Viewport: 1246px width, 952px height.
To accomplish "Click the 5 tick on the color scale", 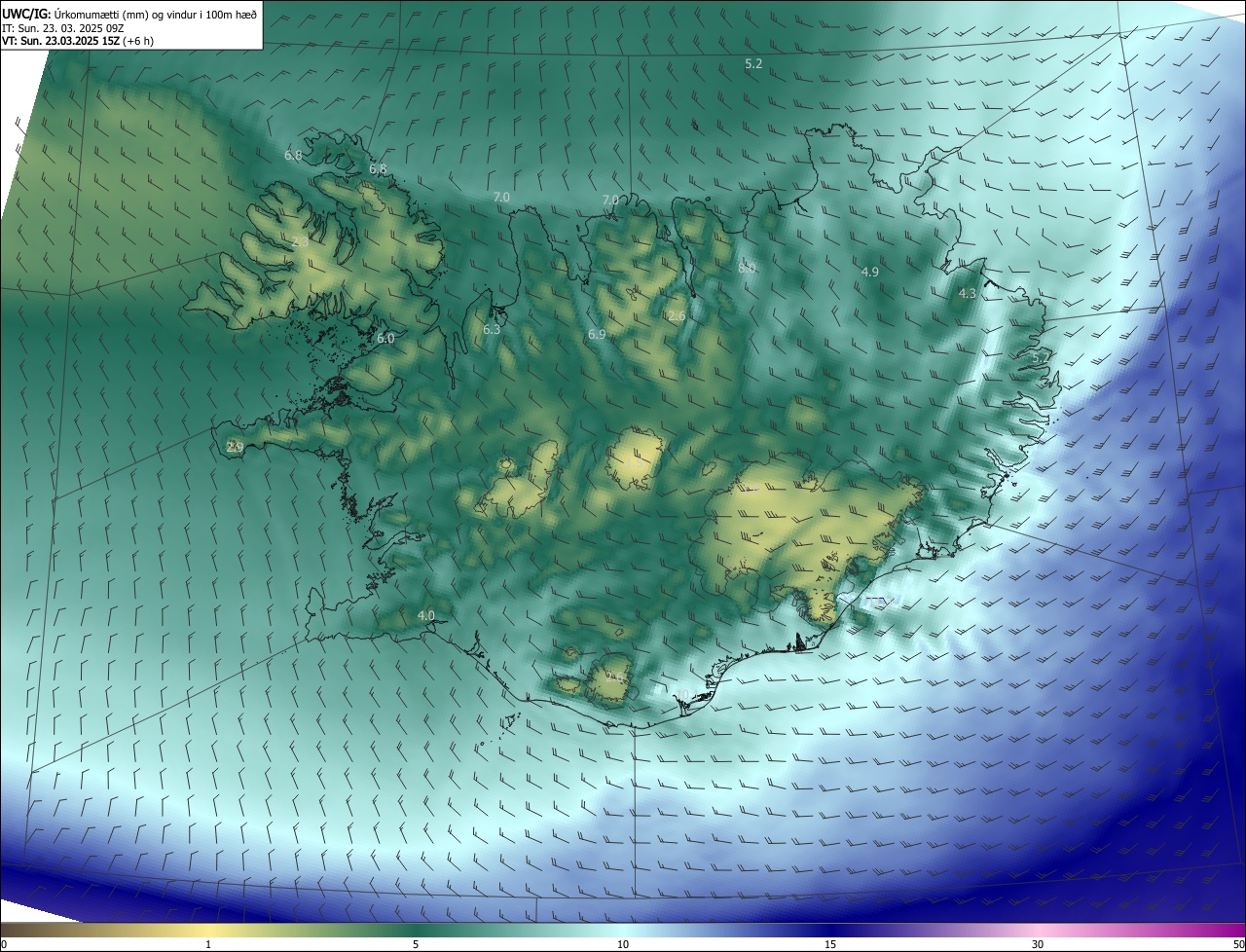I will click(x=416, y=944).
